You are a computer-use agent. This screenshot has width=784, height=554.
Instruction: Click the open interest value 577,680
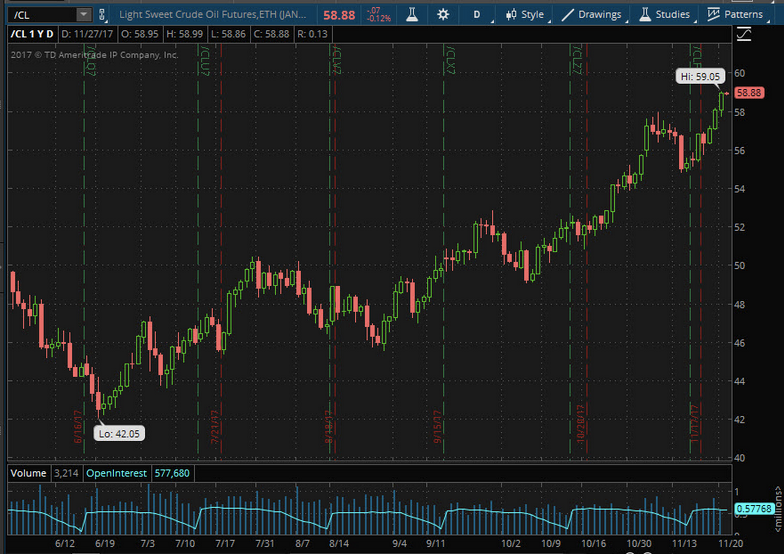172,473
